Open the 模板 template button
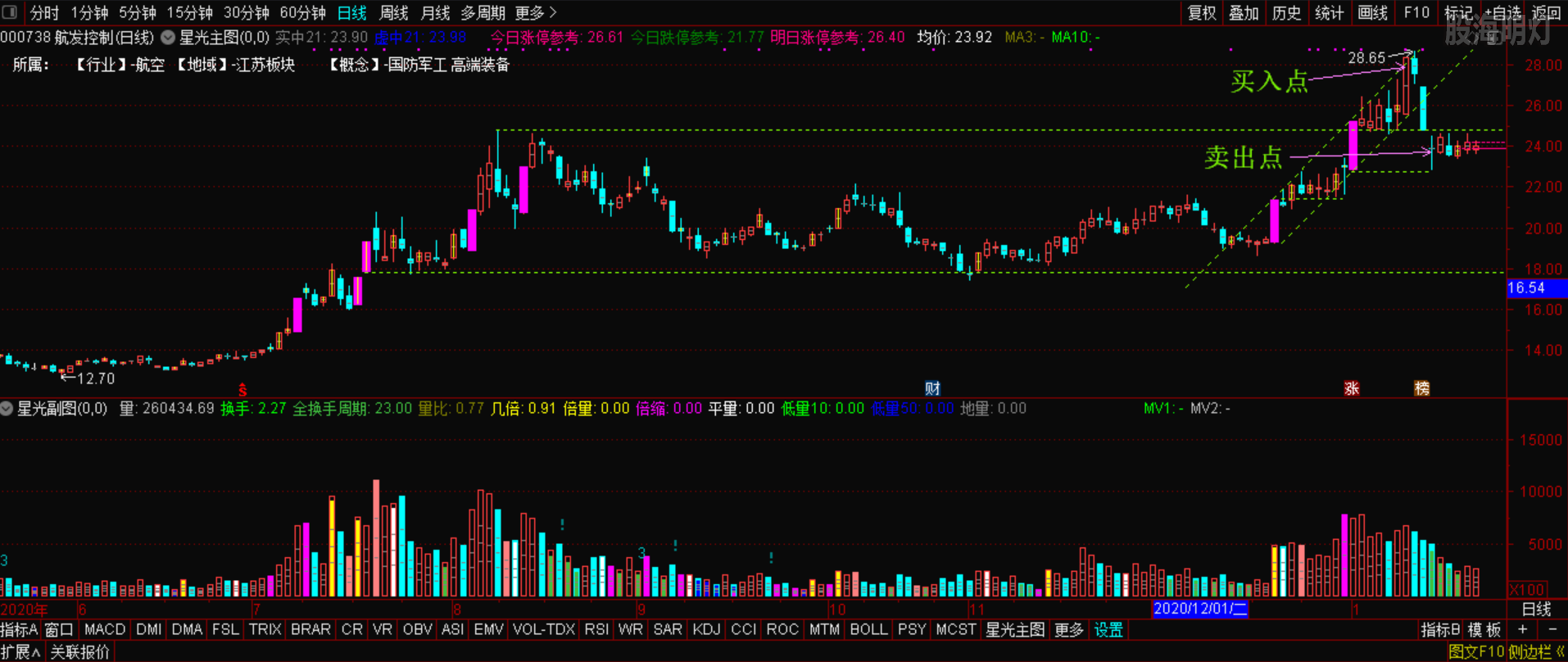Screen dimensions: 1568x662 click(x=1484, y=630)
